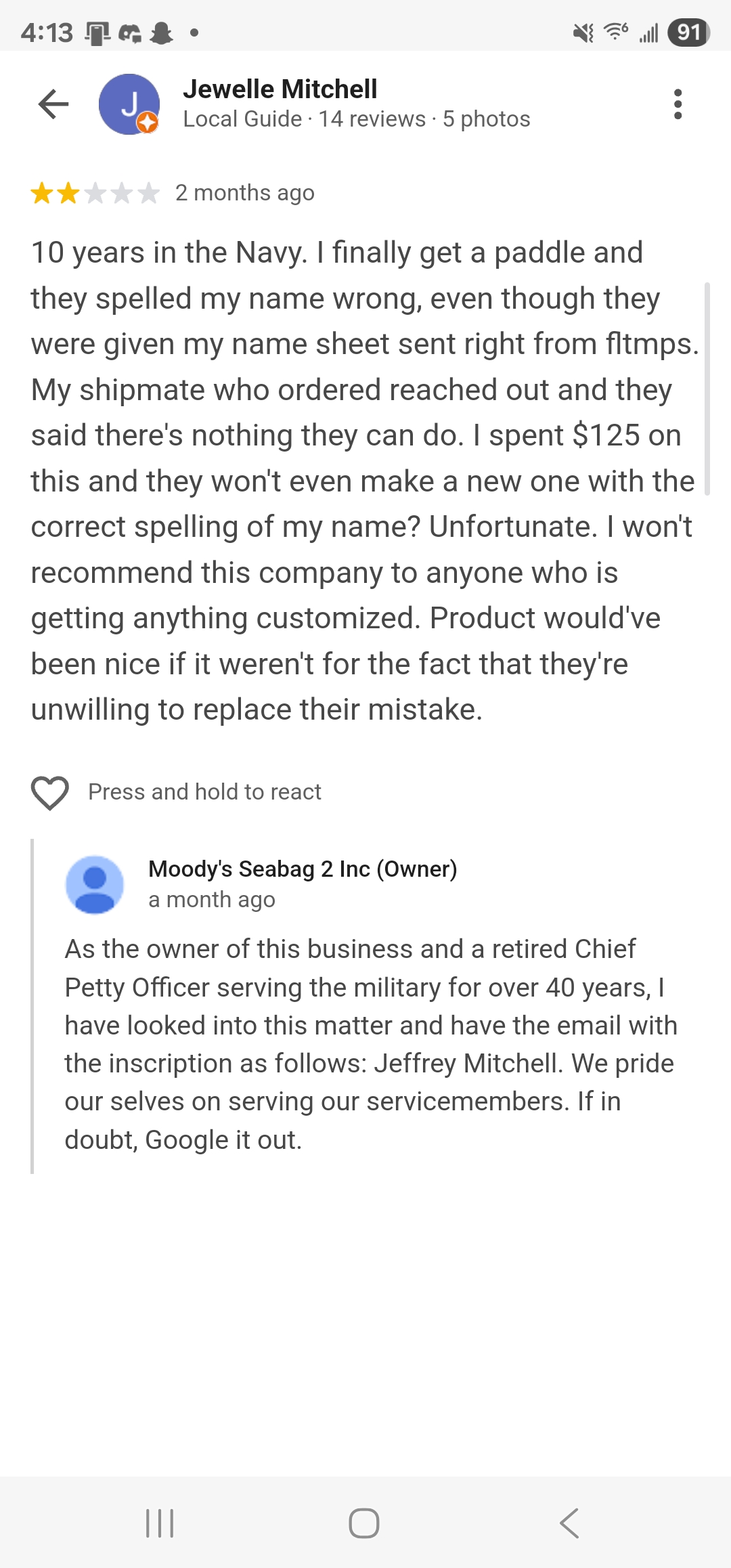This screenshot has width=731, height=1568.
Task: Open the three-dot more options menu
Action: click(678, 104)
